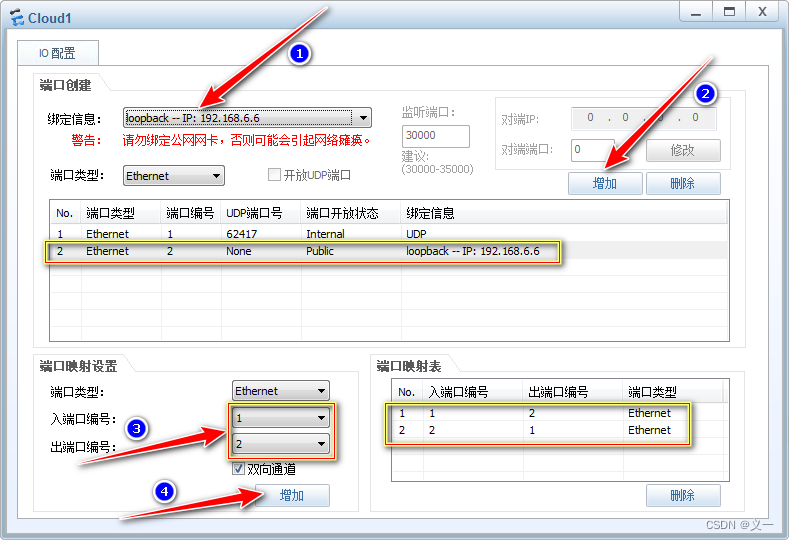Select port row 2 with Public status

(x=389, y=251)
